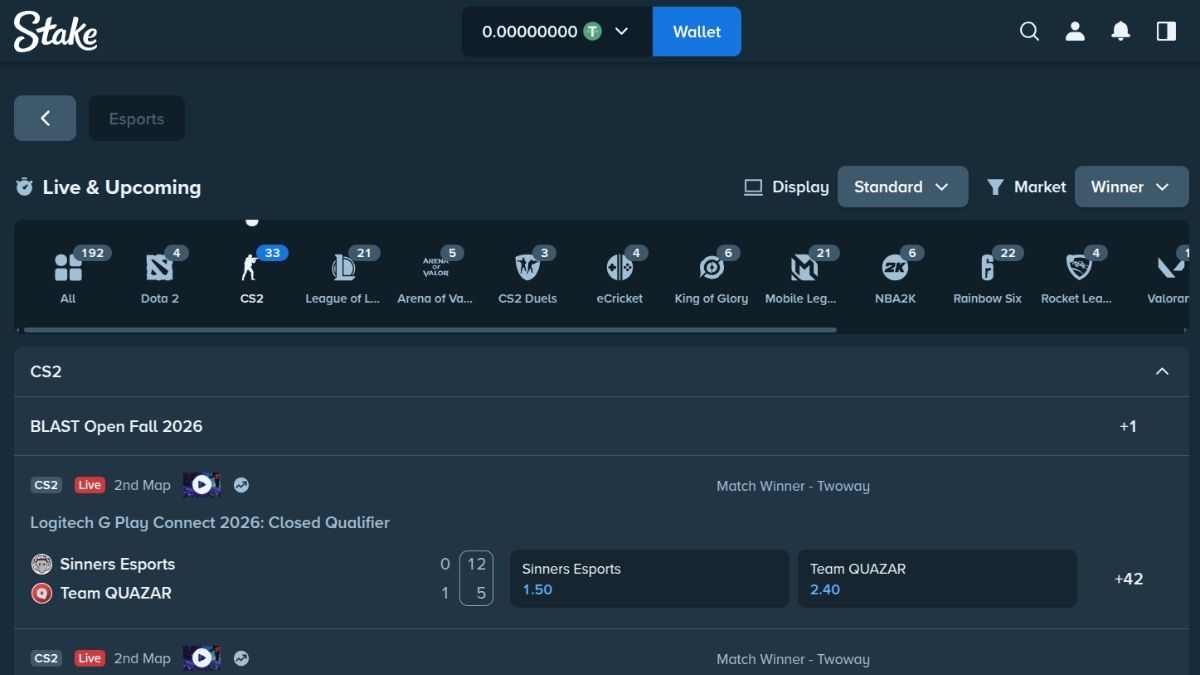Open stats icon for Sinners vs QUAZAR
The width and height of the screenshot is (1200, 675).
241,485
